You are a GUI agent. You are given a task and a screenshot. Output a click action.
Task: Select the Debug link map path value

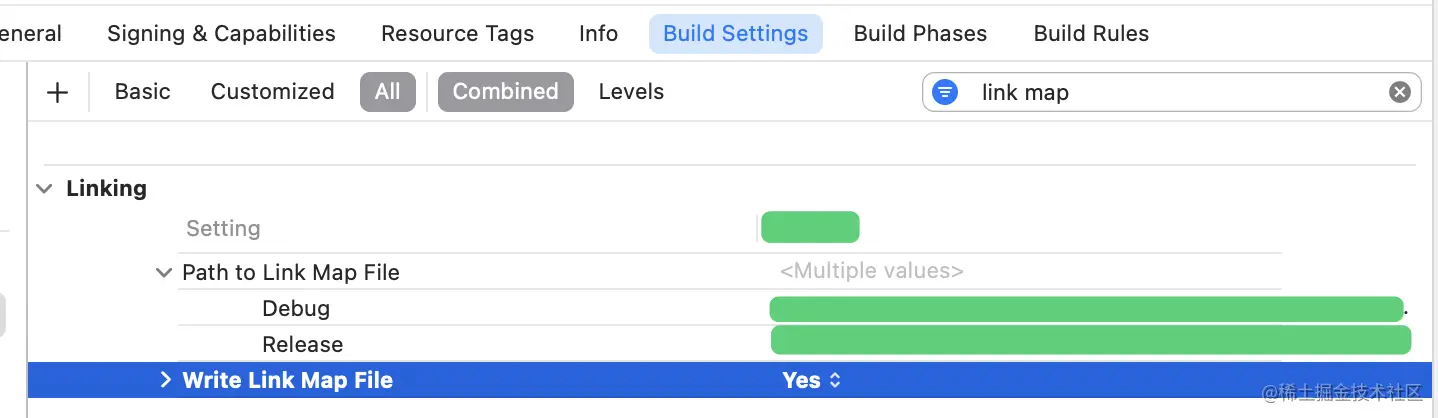tap(1086, 309)
